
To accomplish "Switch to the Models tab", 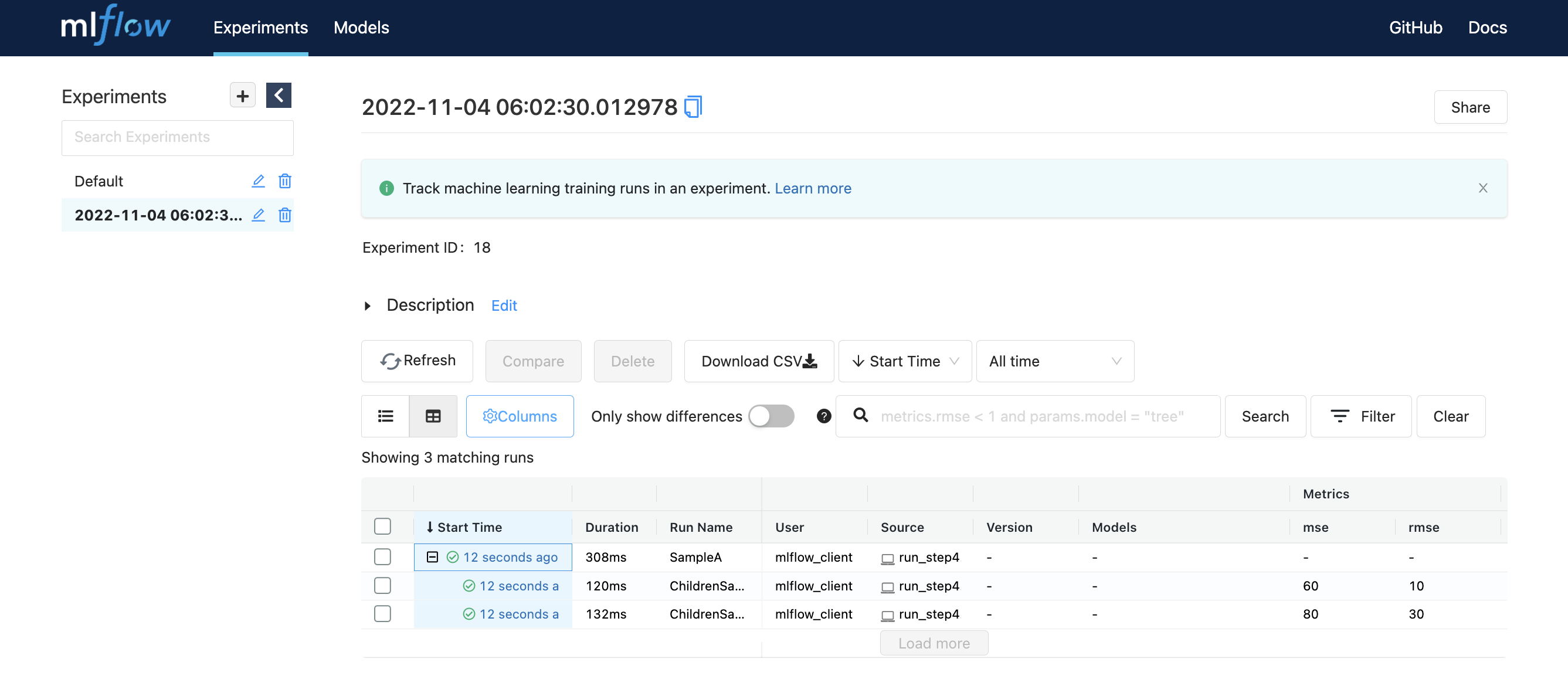I will [x=361, y=28].
